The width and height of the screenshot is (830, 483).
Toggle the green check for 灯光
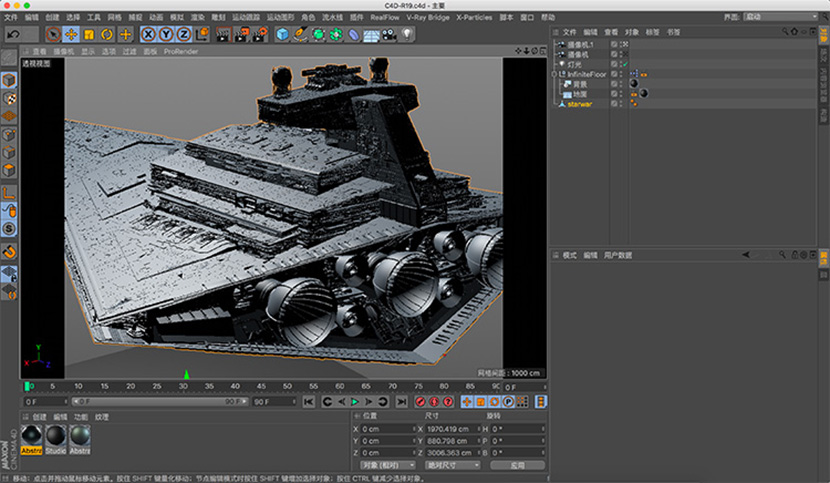pyautogui.click(x=626, y=65)
